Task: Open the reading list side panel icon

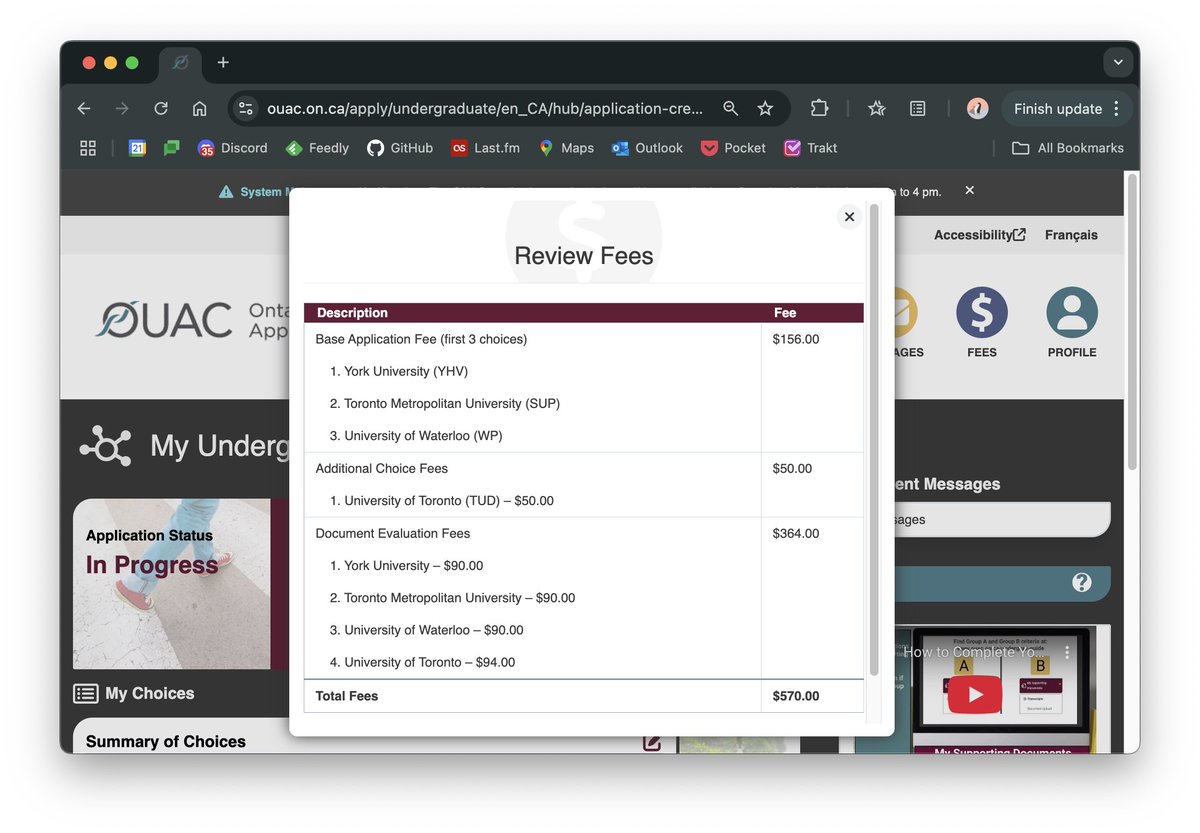Action: pos(917,108)
